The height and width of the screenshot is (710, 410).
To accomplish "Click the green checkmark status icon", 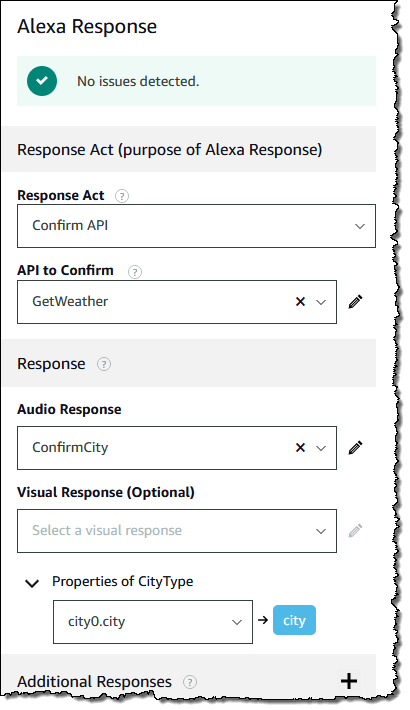I will pyautogui.click(x=42, y=81).
